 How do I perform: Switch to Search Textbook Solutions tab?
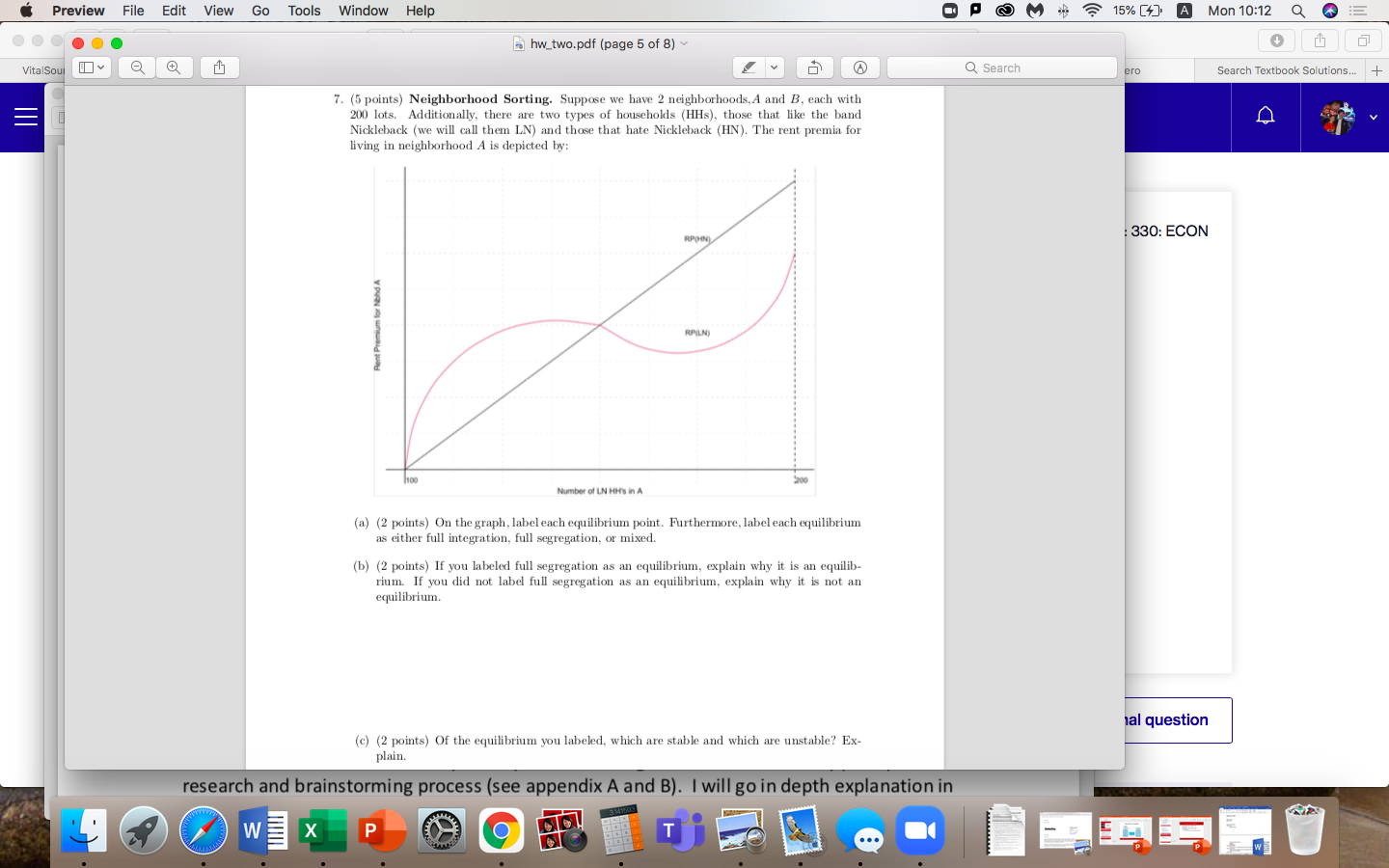coord(1286,70)
